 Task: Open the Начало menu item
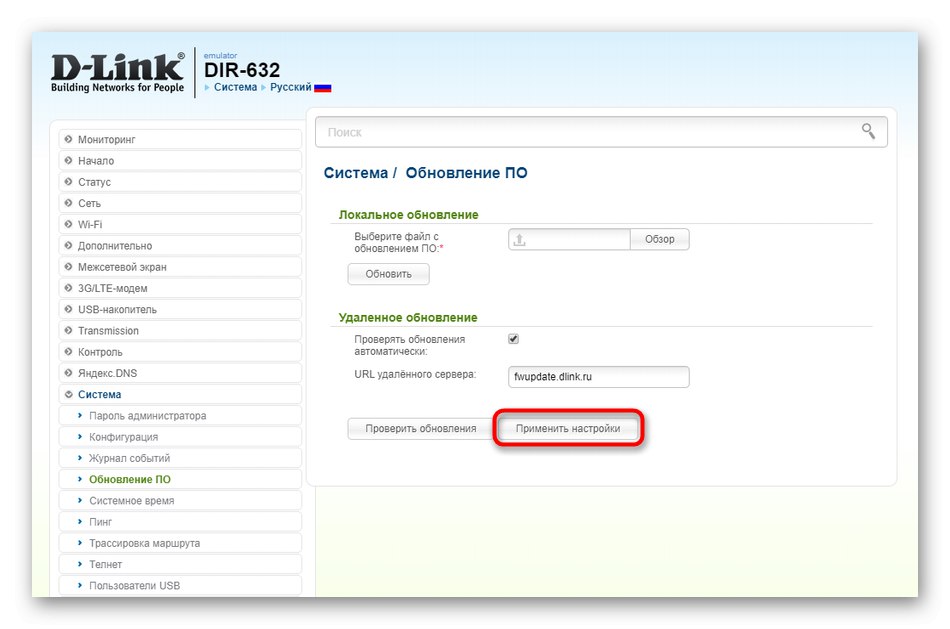point(181,161)
